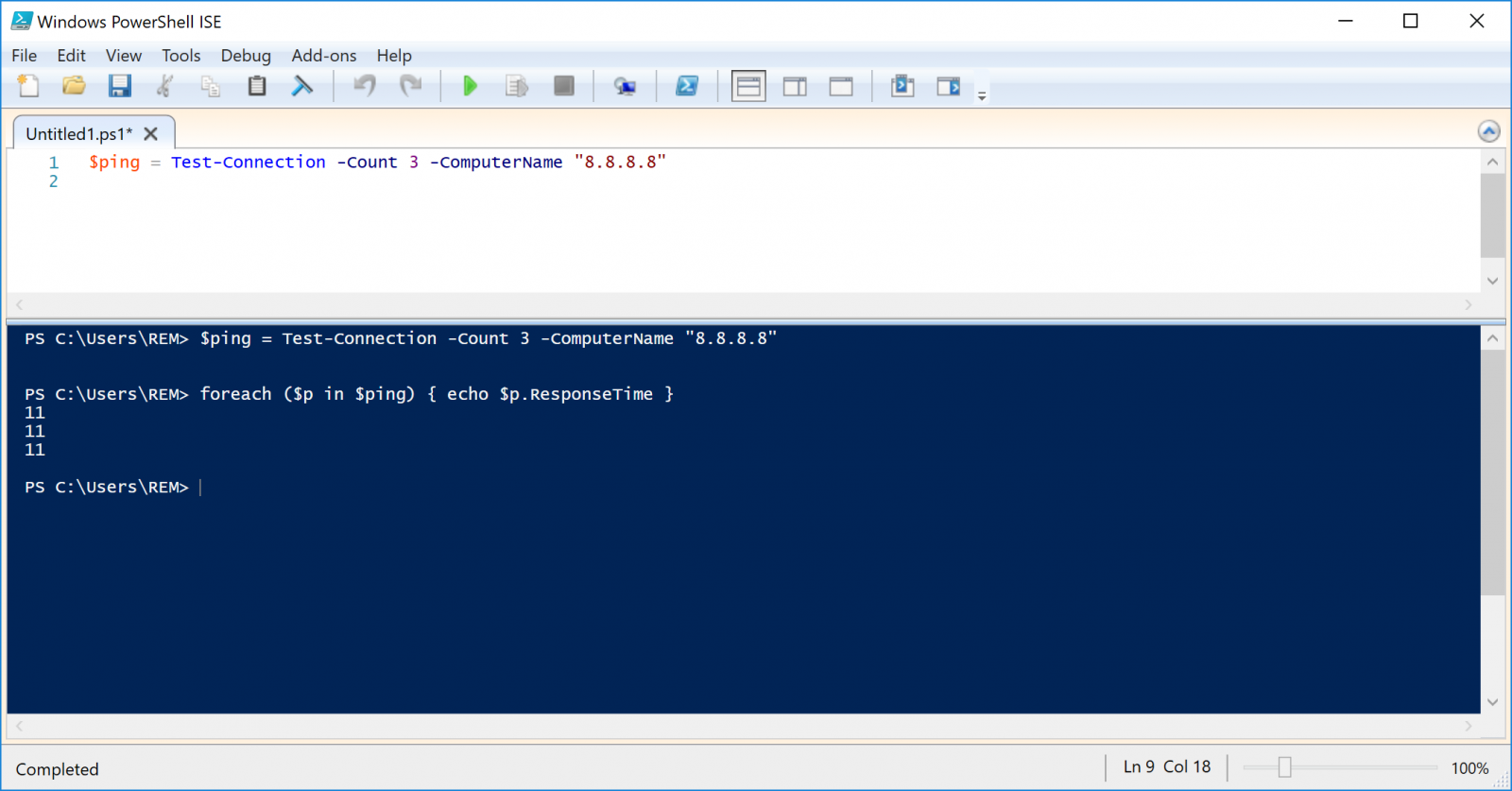
Task: Script pane horizontal scroll left arrow
Action: [19, 304]
